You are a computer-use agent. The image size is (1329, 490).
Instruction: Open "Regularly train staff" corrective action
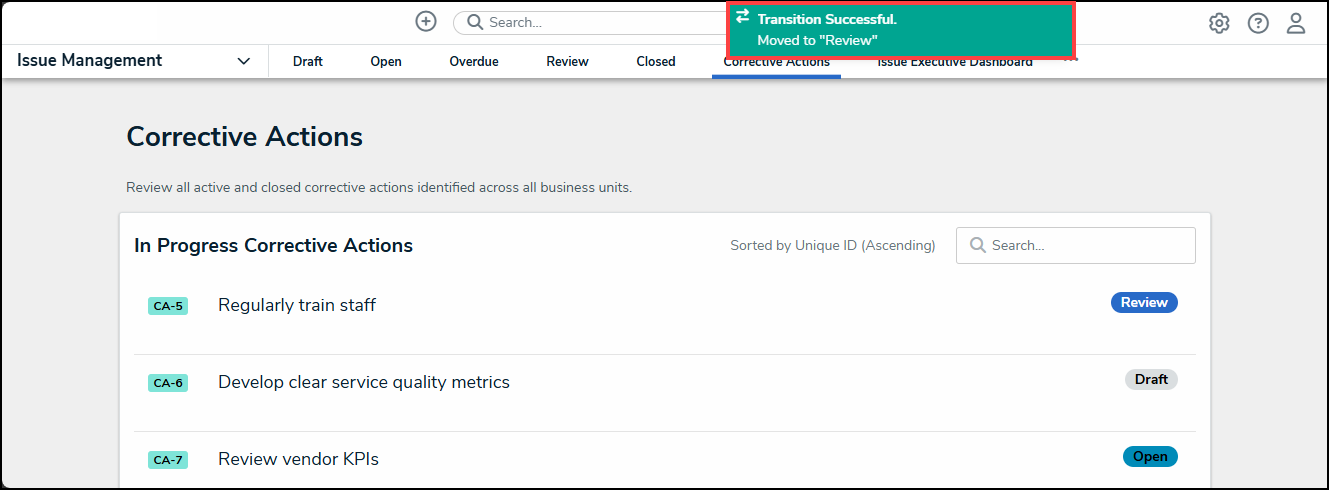click(297, 305)
